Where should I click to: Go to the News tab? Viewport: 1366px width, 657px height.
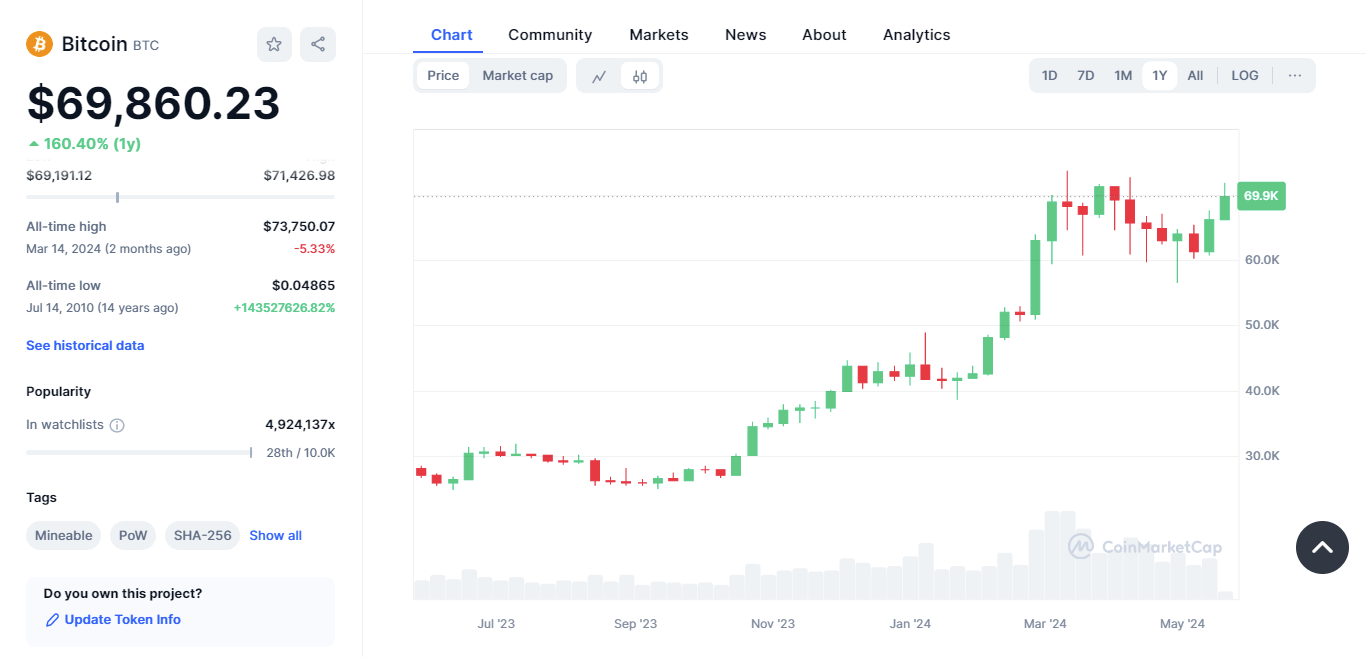click(x=745, y=35)
